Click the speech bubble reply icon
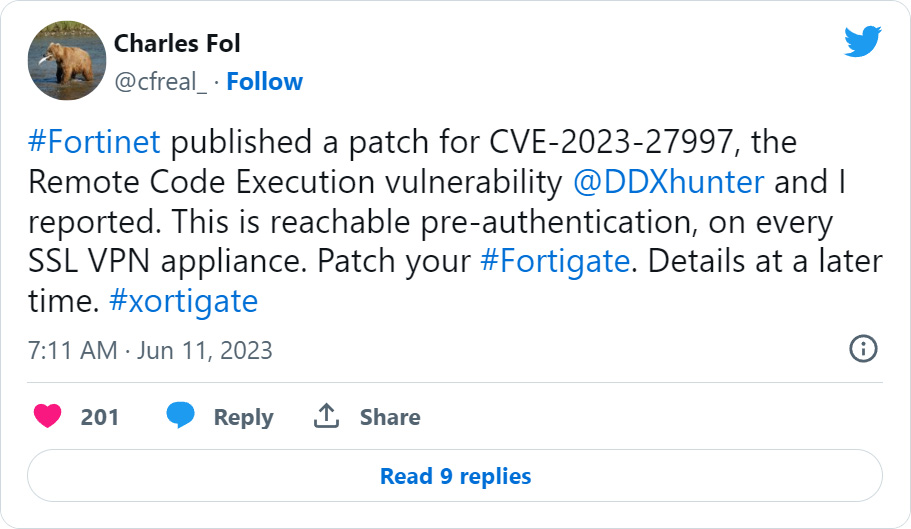 (x=180, y=416)
